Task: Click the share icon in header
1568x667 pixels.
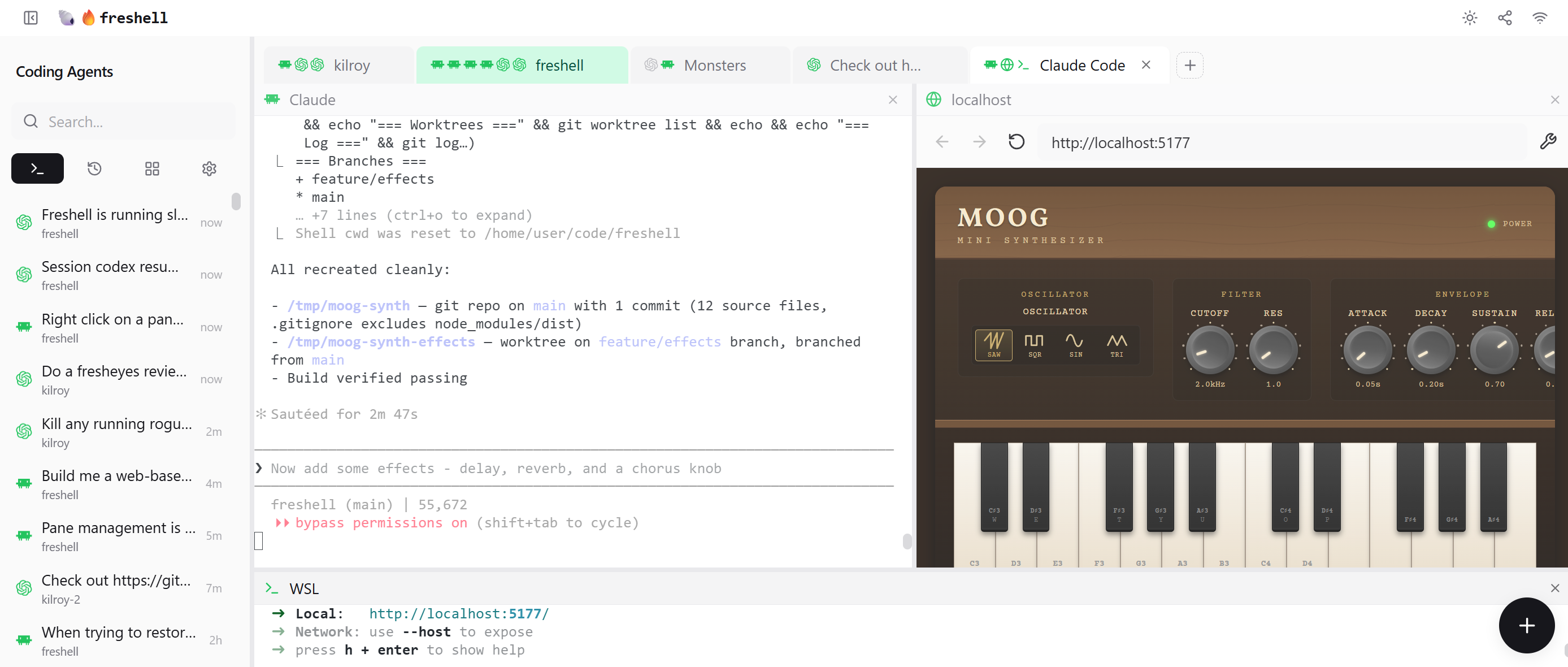Action: pos(1505,18)
